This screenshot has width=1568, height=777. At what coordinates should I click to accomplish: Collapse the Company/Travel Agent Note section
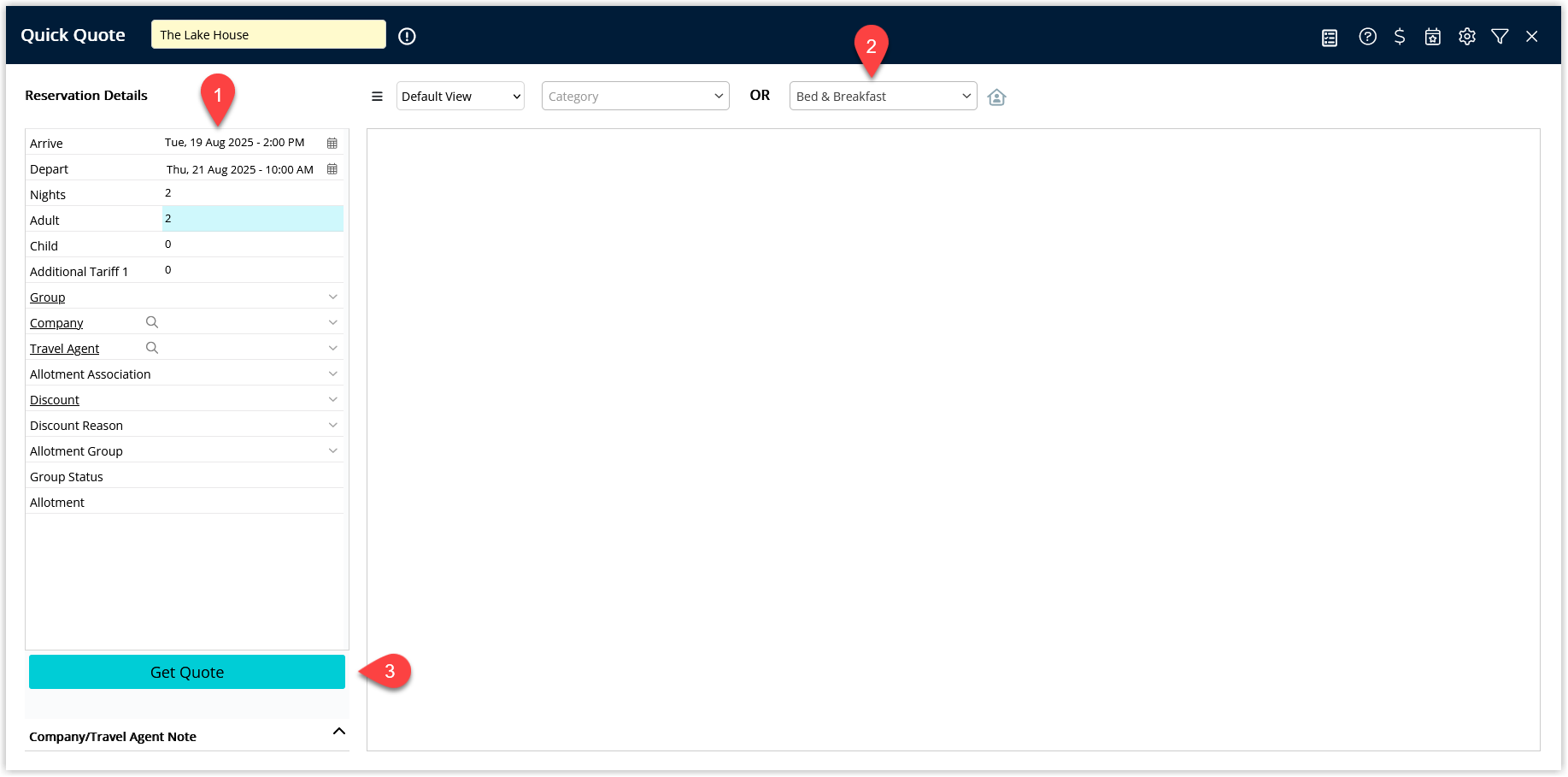tap(339, 731)
